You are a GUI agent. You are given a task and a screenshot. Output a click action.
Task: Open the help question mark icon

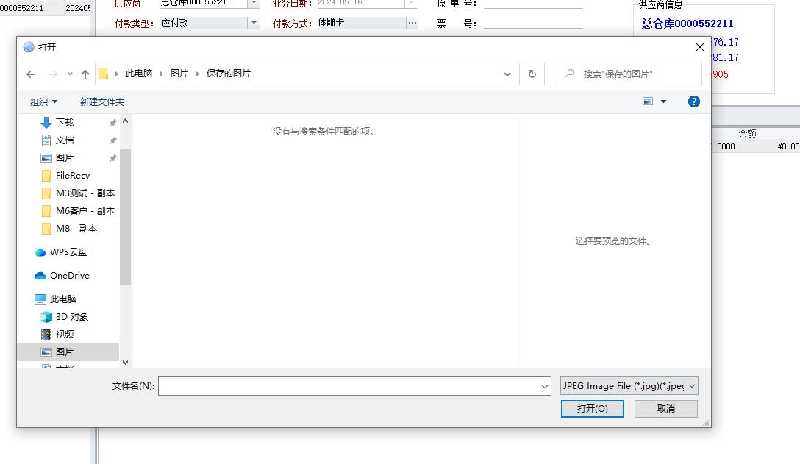pyautogui.click(x=694, y=101)
